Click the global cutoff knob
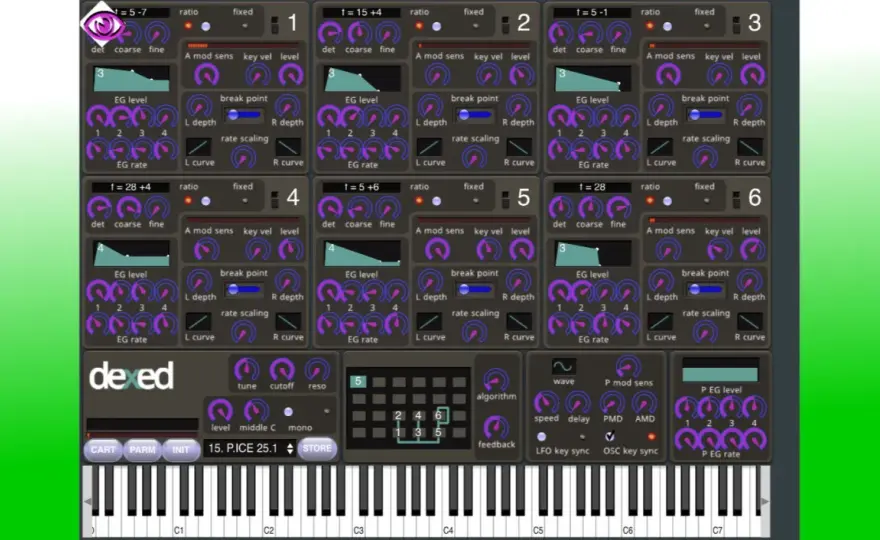The width and height of the screenshot is (880, 540). [x=282, y=370]
